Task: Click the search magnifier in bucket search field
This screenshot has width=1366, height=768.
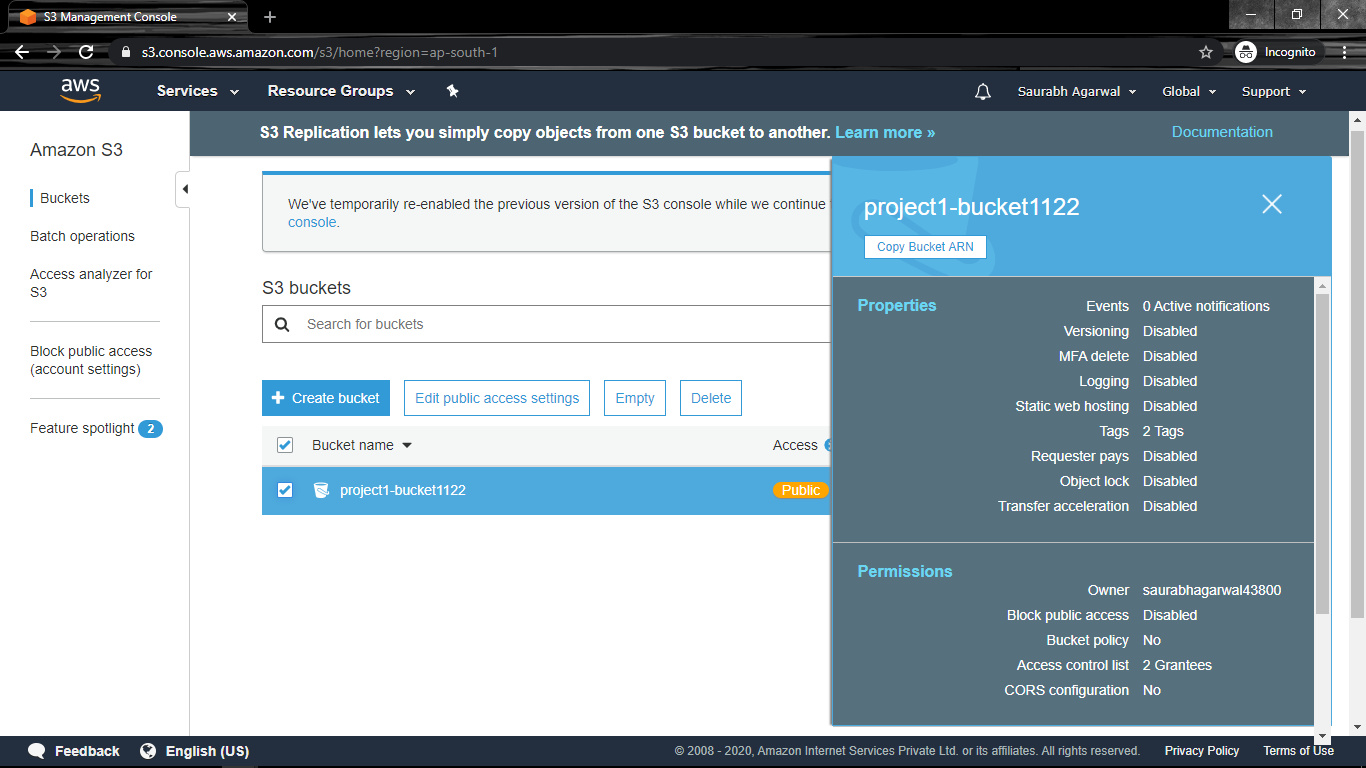Action: click(x=281, y=324)
